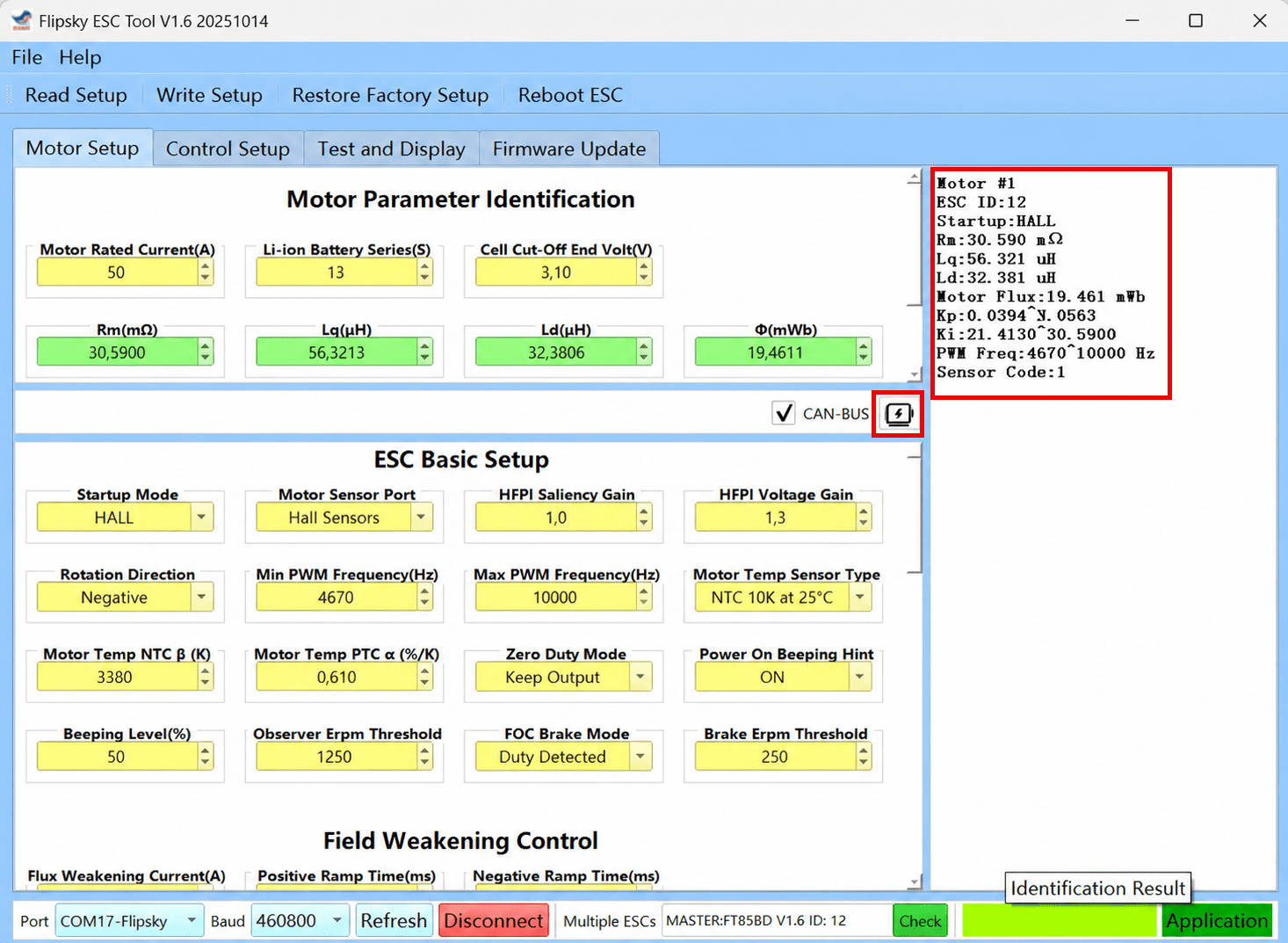The width and height of the screenshot is (1288, 943).
Task: Click the ESC Basic Setup panel scrollbar
Action: (x=914, y=666)
